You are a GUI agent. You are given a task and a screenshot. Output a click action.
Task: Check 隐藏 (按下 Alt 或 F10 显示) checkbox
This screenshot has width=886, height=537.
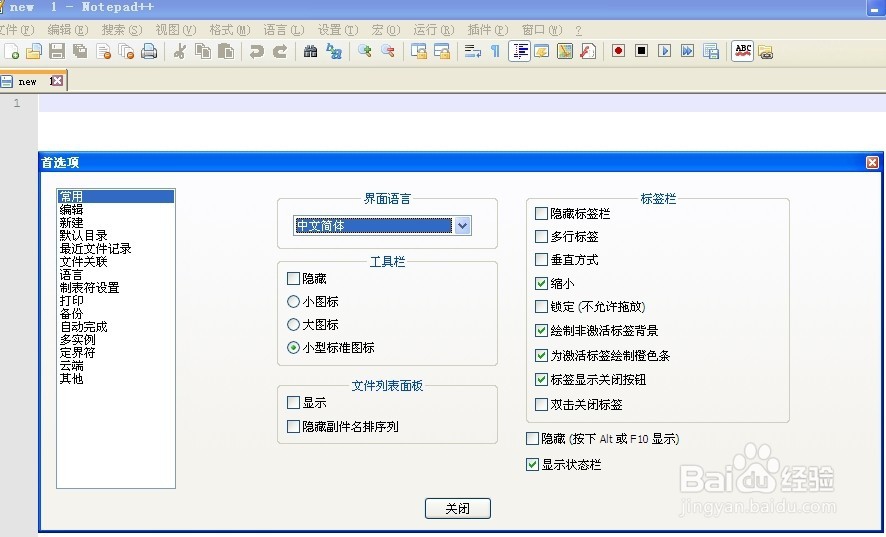coord(532,438)
